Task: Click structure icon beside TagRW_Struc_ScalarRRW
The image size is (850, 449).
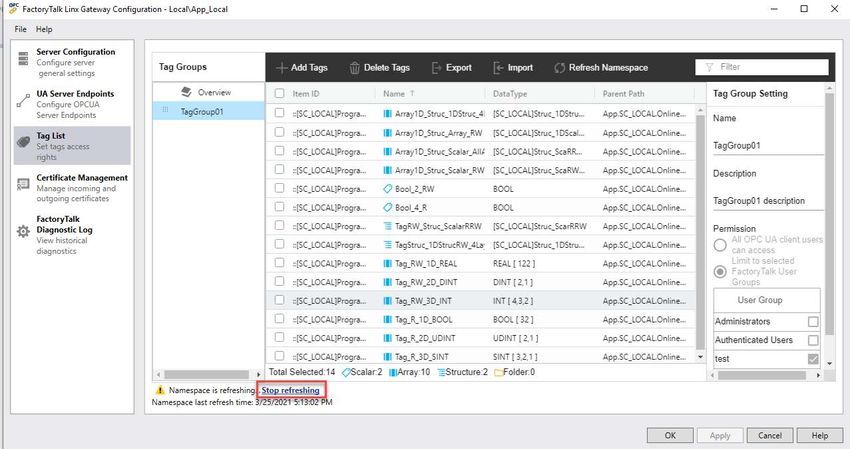Action: coord(388,226)
